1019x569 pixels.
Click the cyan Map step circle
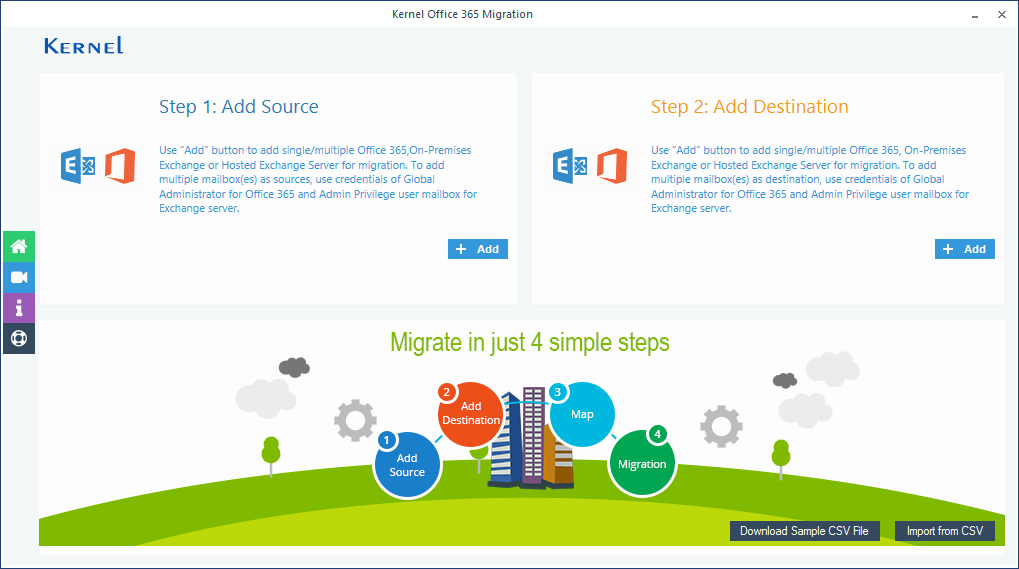[x=582, y=414]
